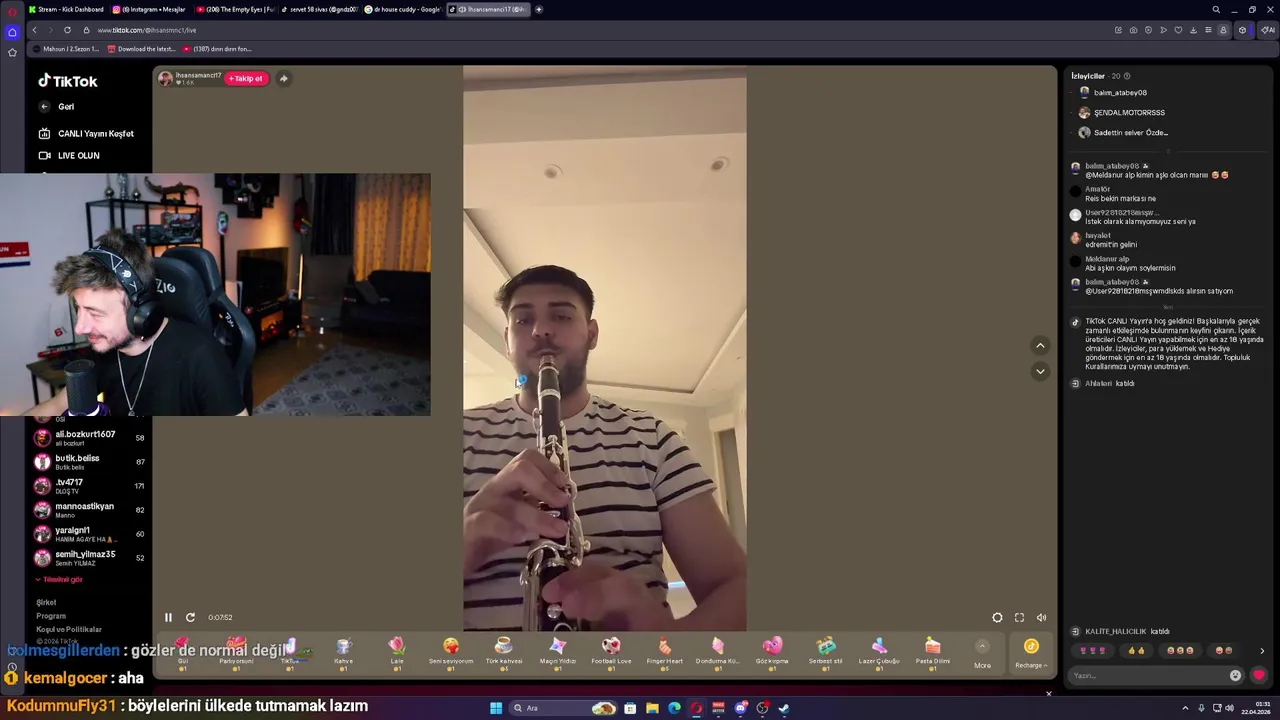Send the Football Love gift

(611, 652)
